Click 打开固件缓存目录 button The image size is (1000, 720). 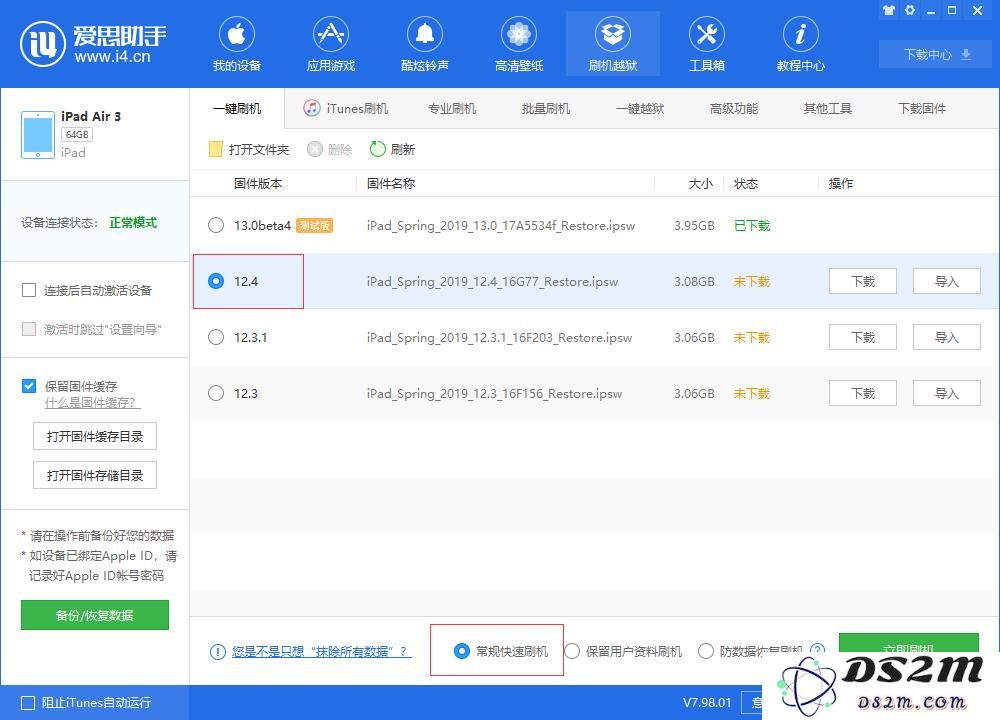[x=95, y=436]
